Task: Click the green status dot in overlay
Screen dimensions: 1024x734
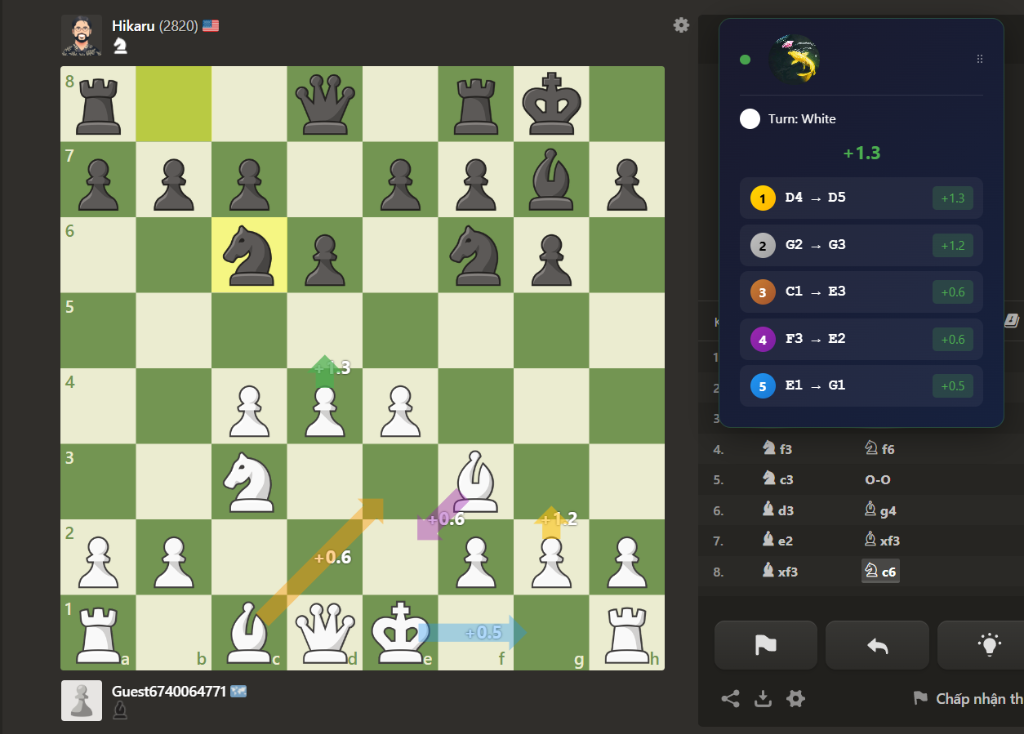Action: point(745,59)
